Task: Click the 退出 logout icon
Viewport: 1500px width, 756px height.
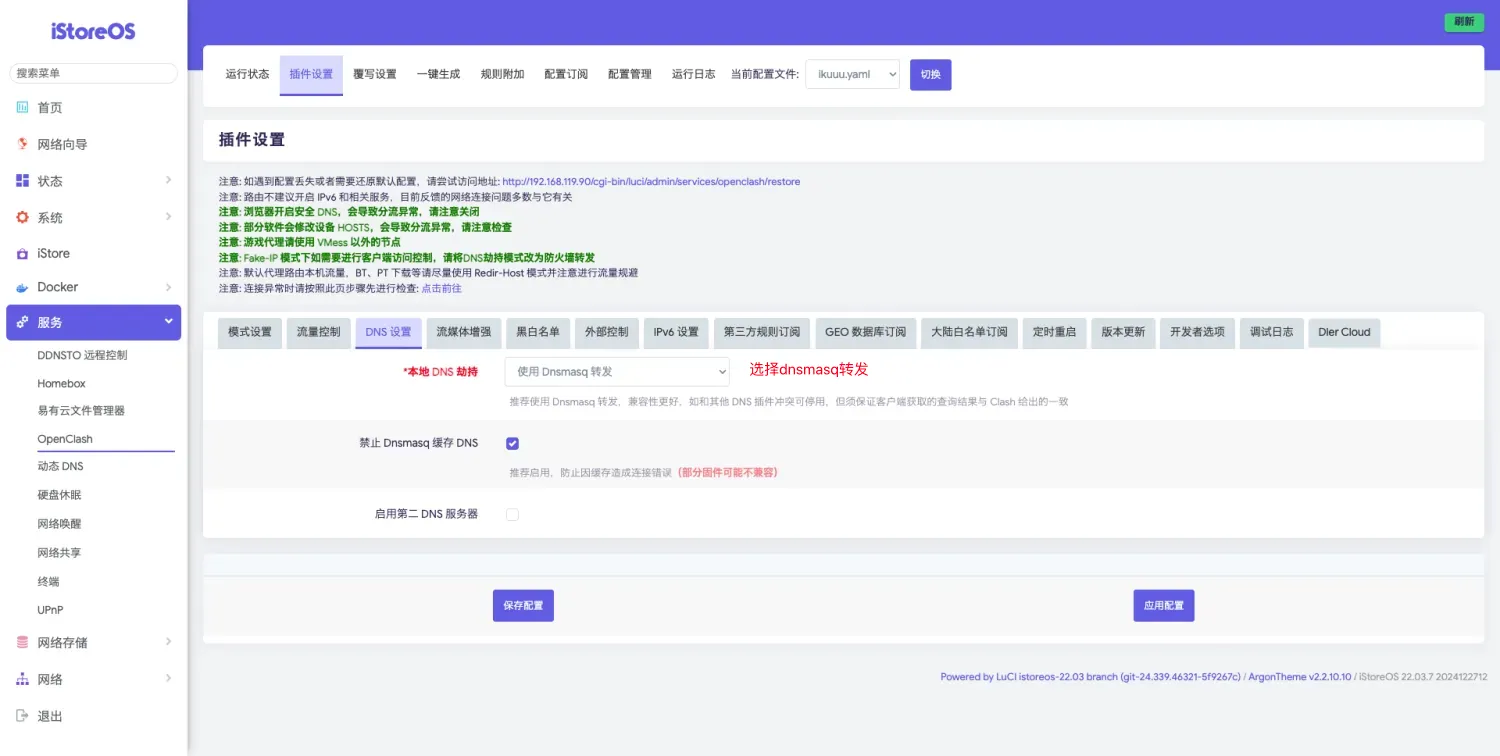Action: click(22, 716)
